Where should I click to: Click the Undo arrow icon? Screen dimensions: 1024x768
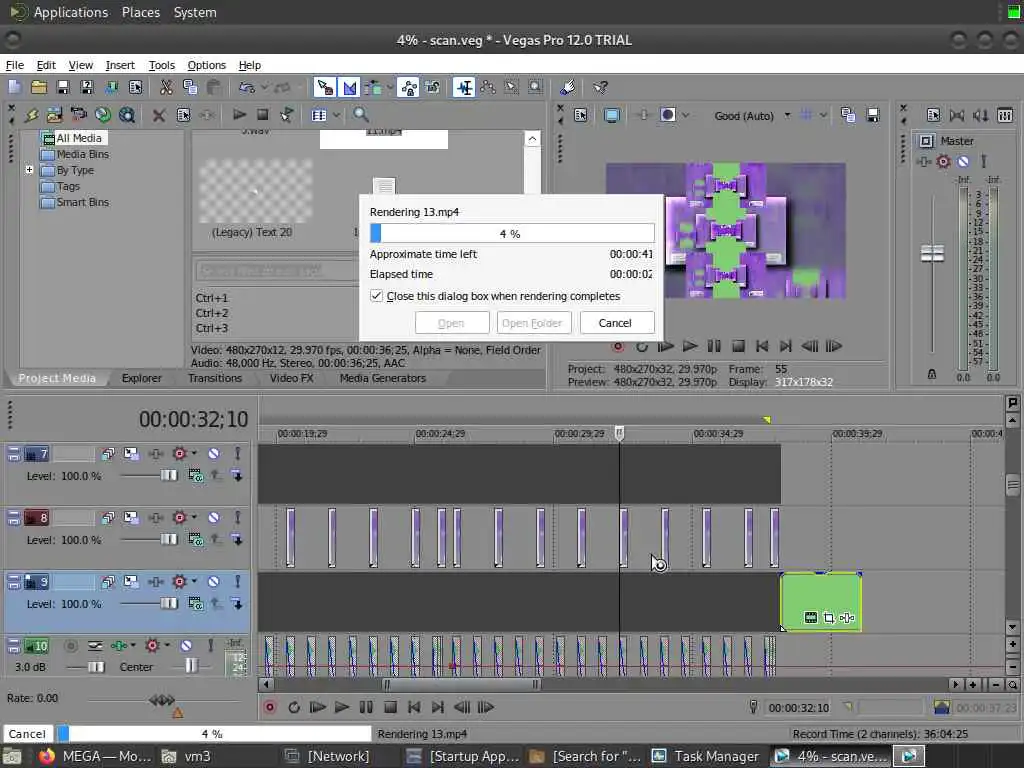coord(246,87)
